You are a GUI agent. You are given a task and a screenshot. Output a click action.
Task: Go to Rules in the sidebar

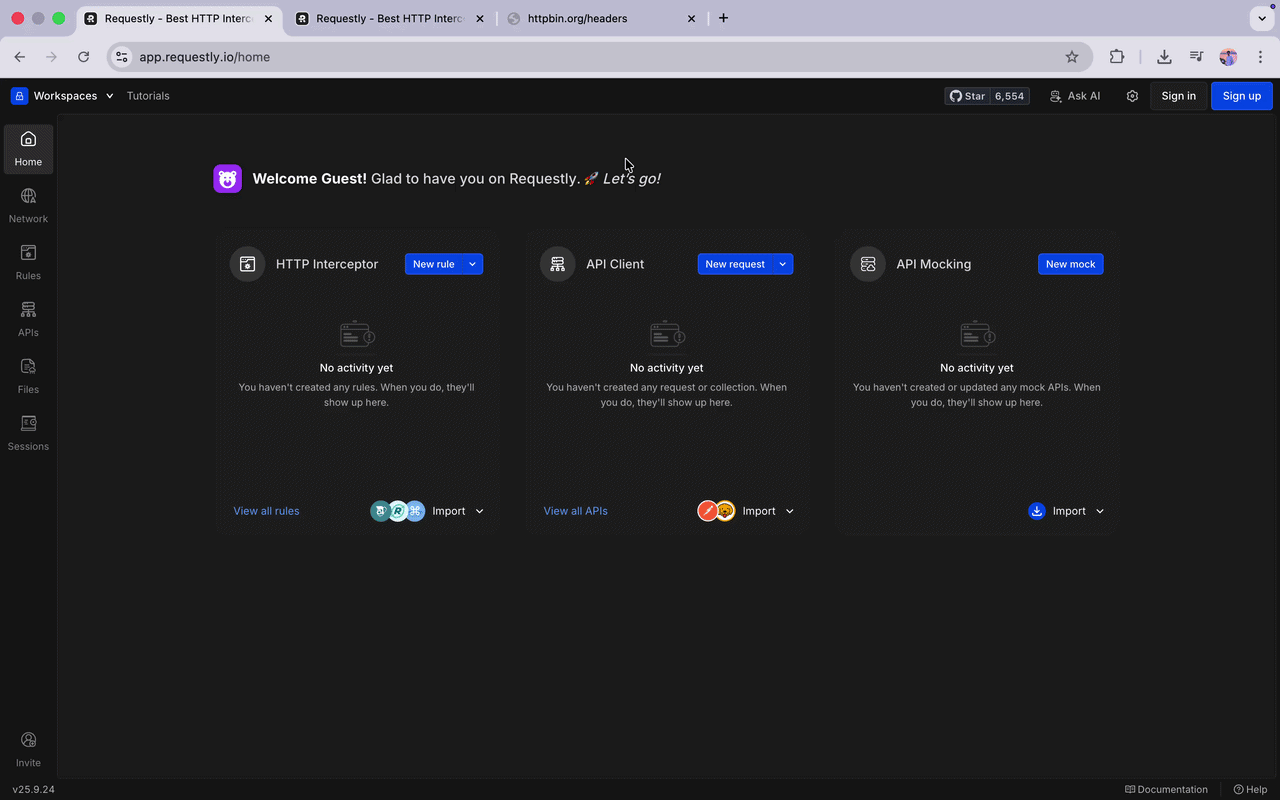point(28,262)
